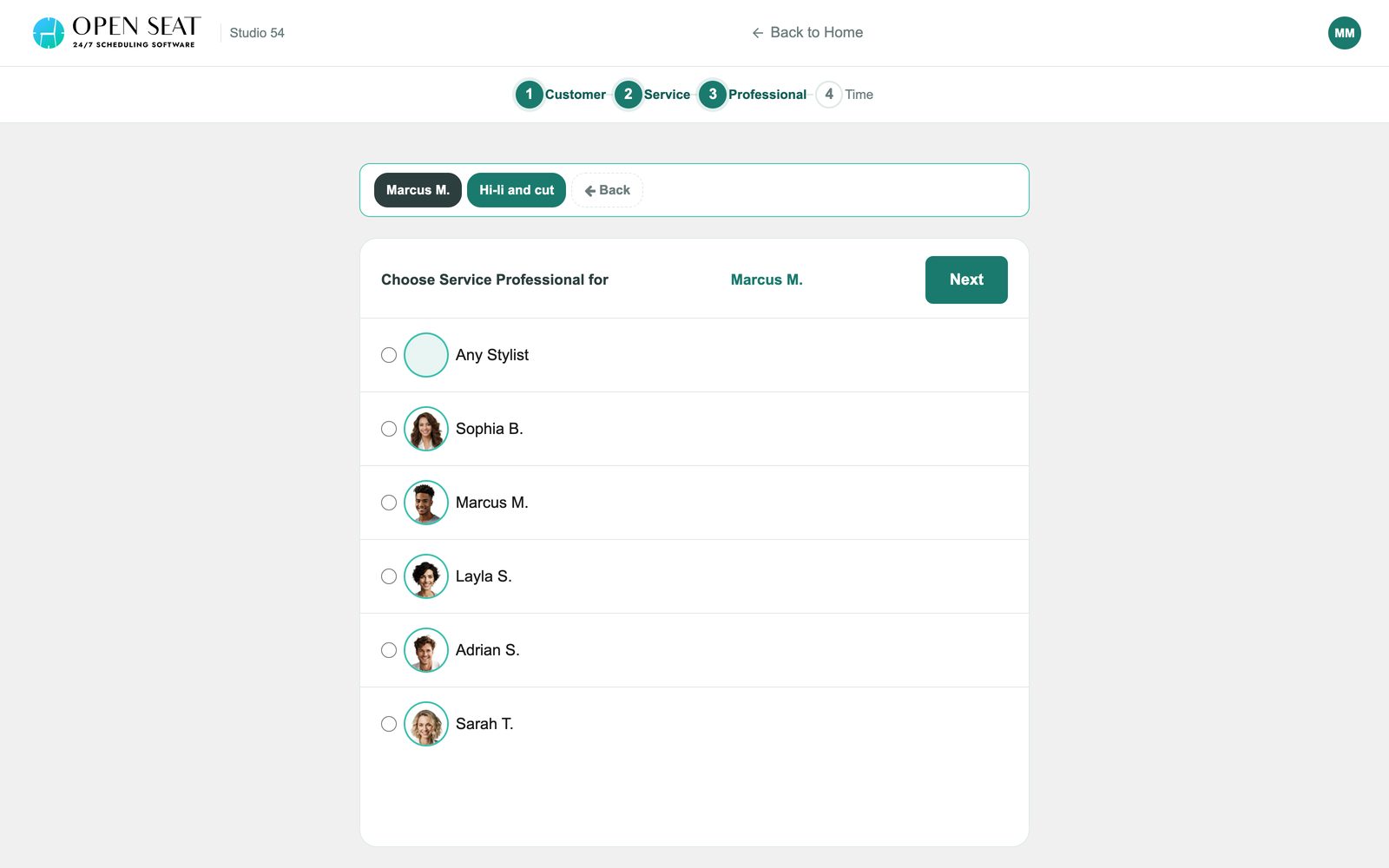Click Sophia B.'s profile photo
Screen dimensions: 1389x868
click(426, 429)
